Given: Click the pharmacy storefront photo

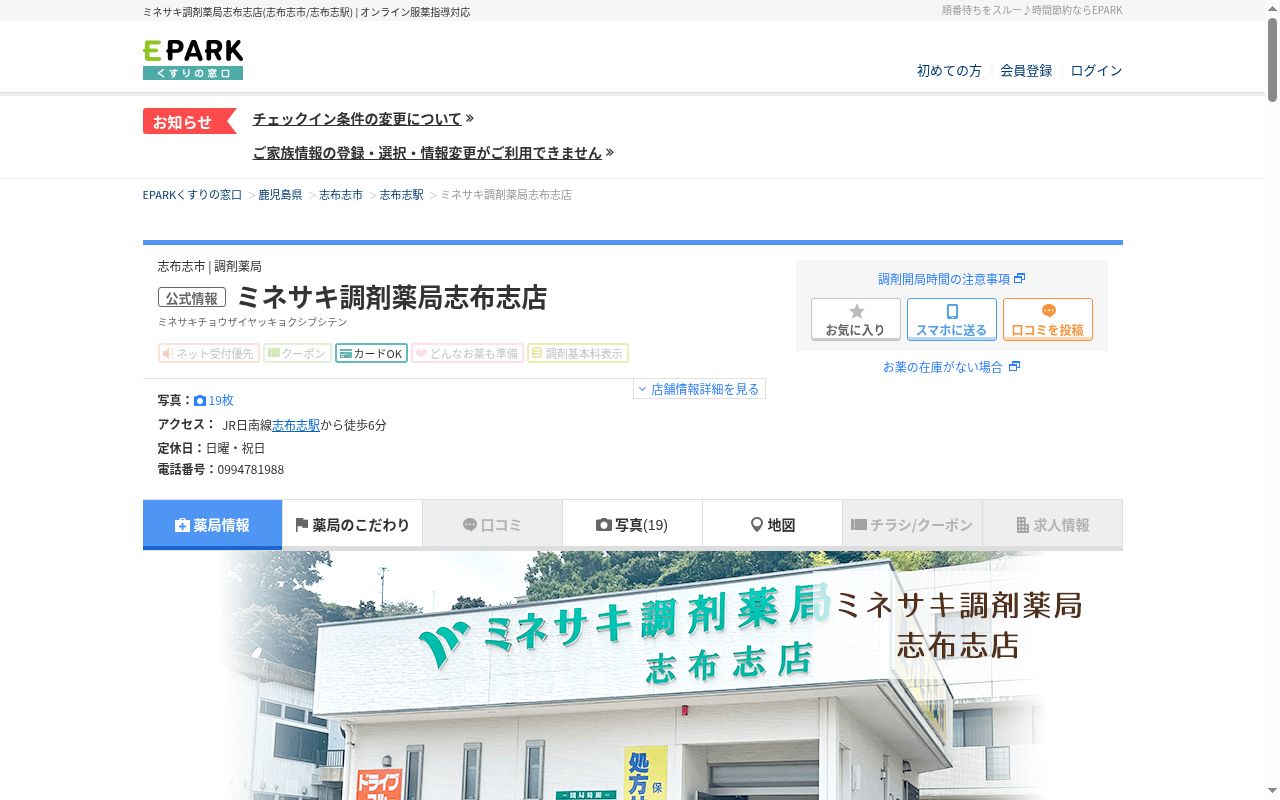Looking at the screenshot, I should [633, 675].
